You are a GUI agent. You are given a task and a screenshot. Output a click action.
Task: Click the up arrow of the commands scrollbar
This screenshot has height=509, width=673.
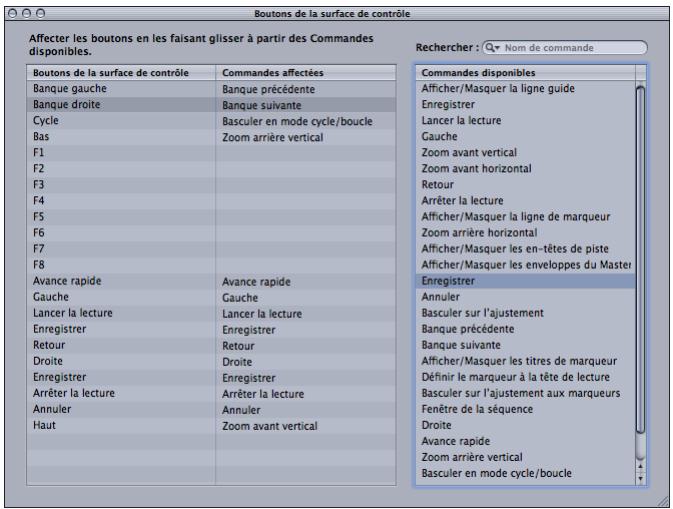pyautogui.click(x=640, y=467)
